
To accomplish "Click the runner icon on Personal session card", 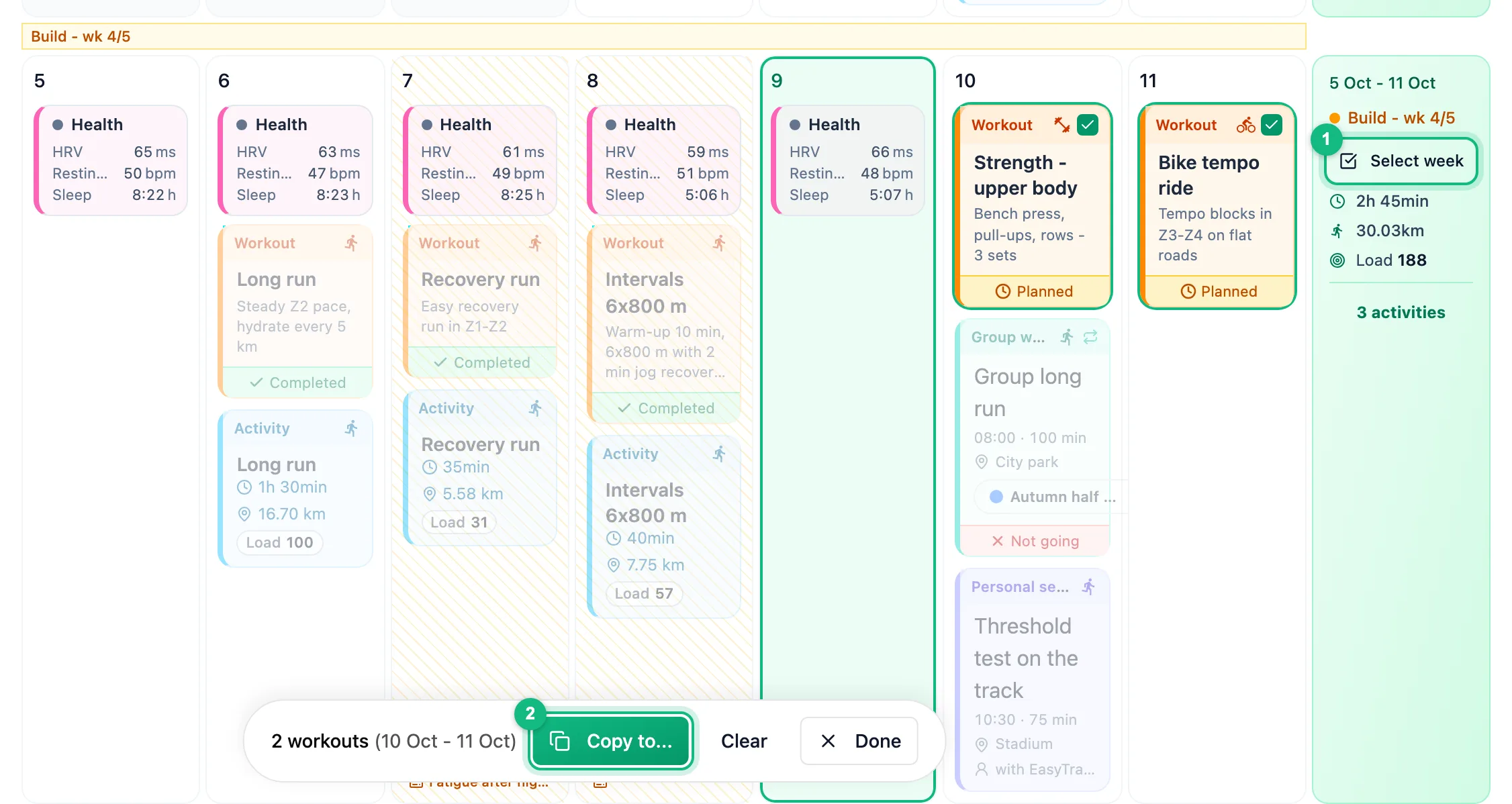I will (x=1088, y=587).
